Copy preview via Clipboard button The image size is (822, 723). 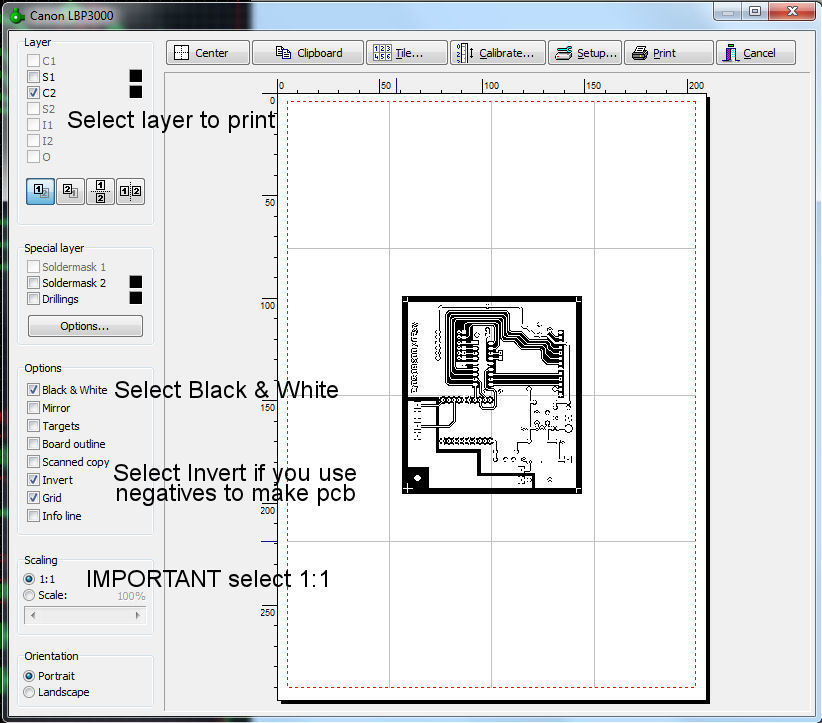[308, 53]
